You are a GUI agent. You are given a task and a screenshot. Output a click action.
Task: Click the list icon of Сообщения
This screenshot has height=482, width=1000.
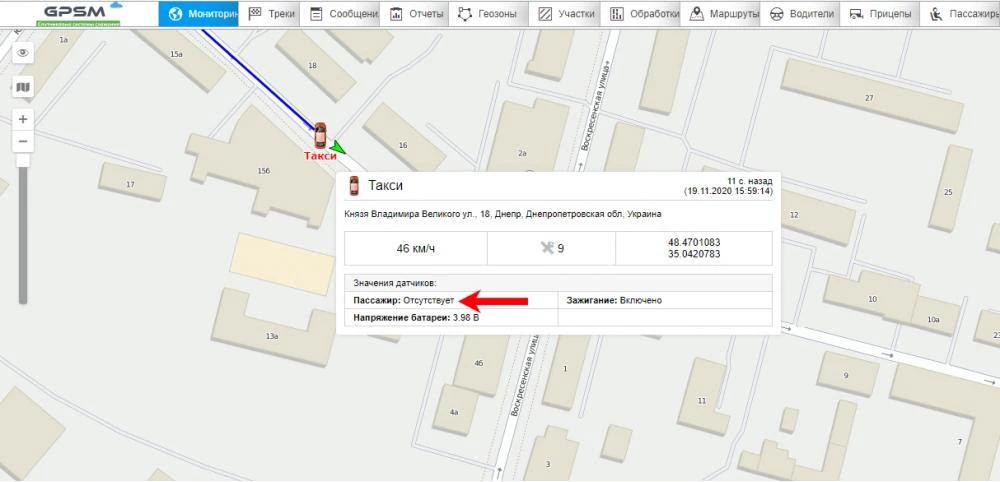(x=316, y=14)
